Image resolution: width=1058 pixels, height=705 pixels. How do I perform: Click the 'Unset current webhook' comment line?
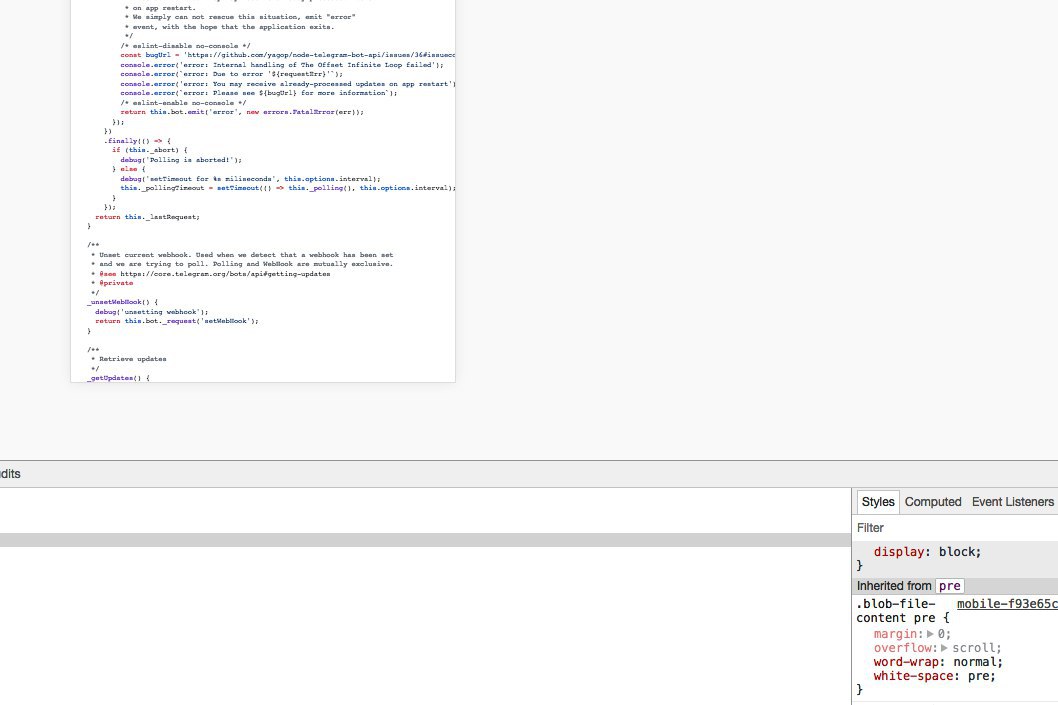(x=242, y=255)
